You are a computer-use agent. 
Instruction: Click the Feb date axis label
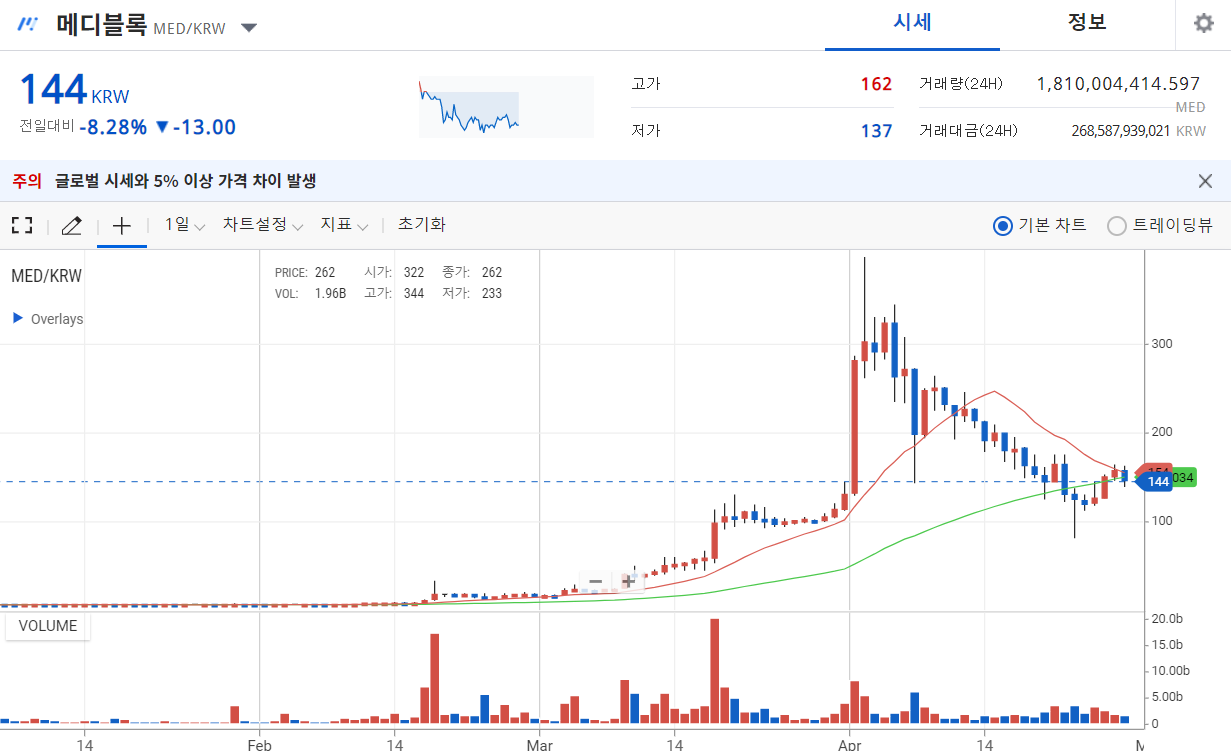260,744
